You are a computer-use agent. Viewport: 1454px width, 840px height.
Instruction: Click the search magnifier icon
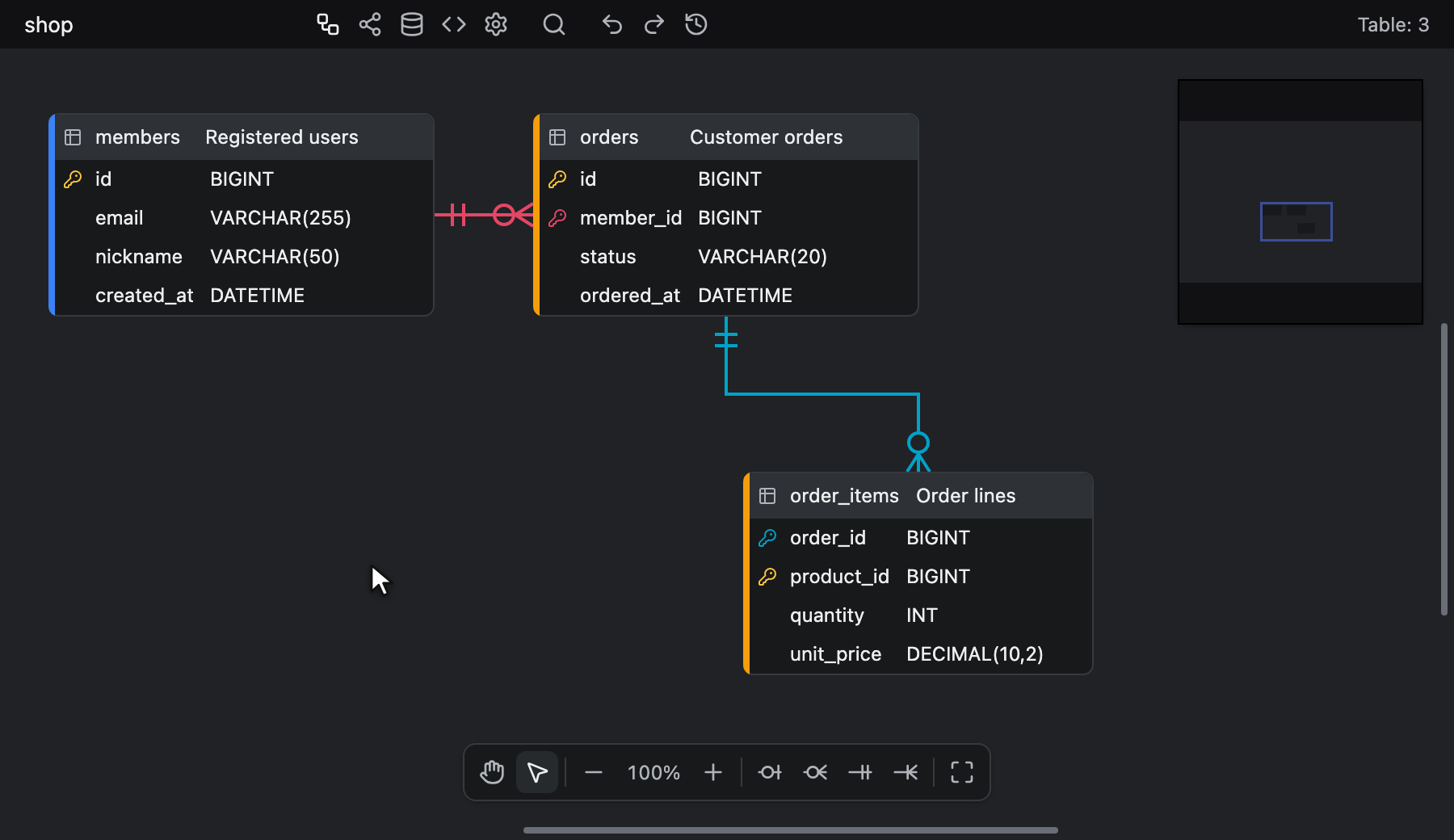coord(554,24)
